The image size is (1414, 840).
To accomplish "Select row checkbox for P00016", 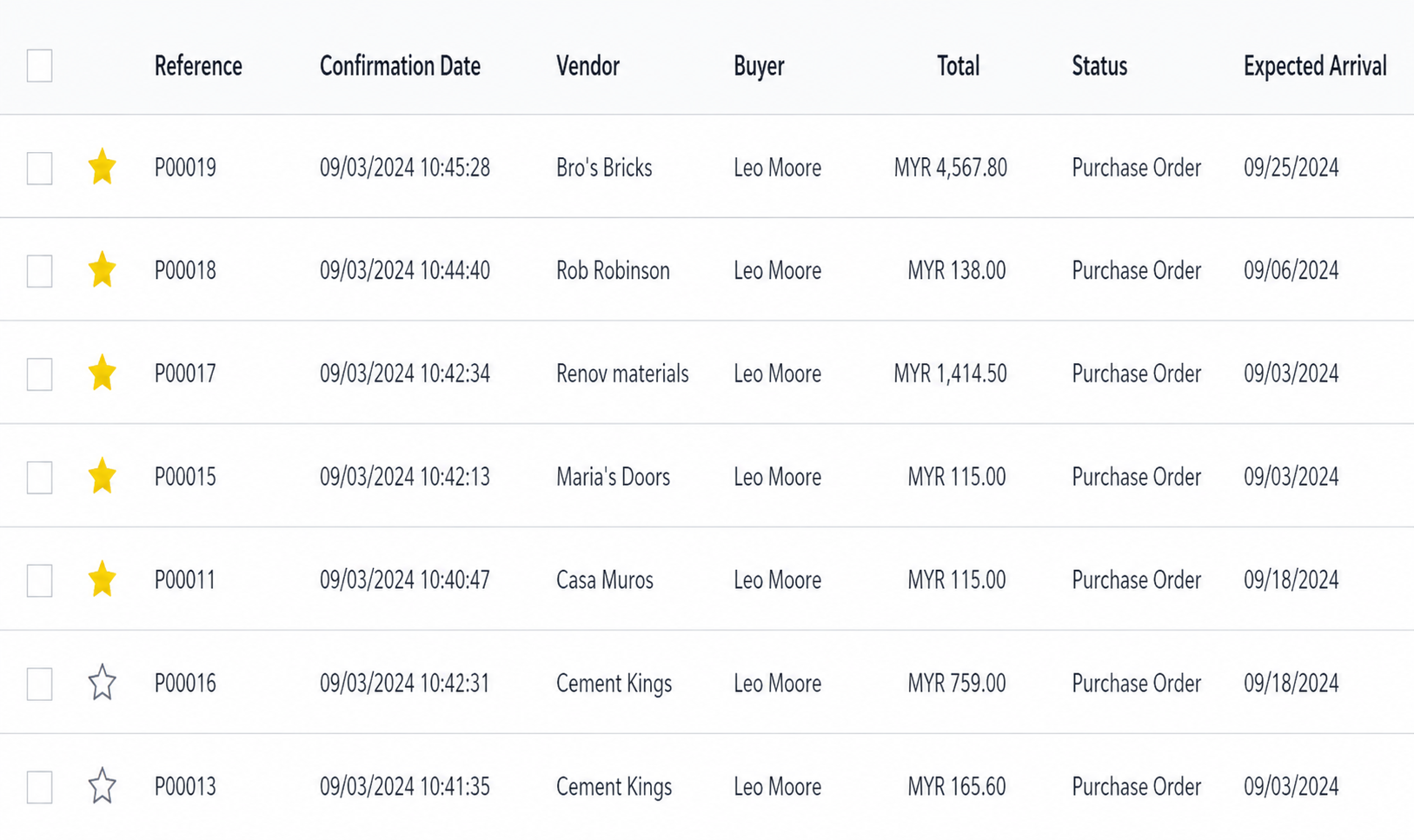I will [x=39, y=684].
